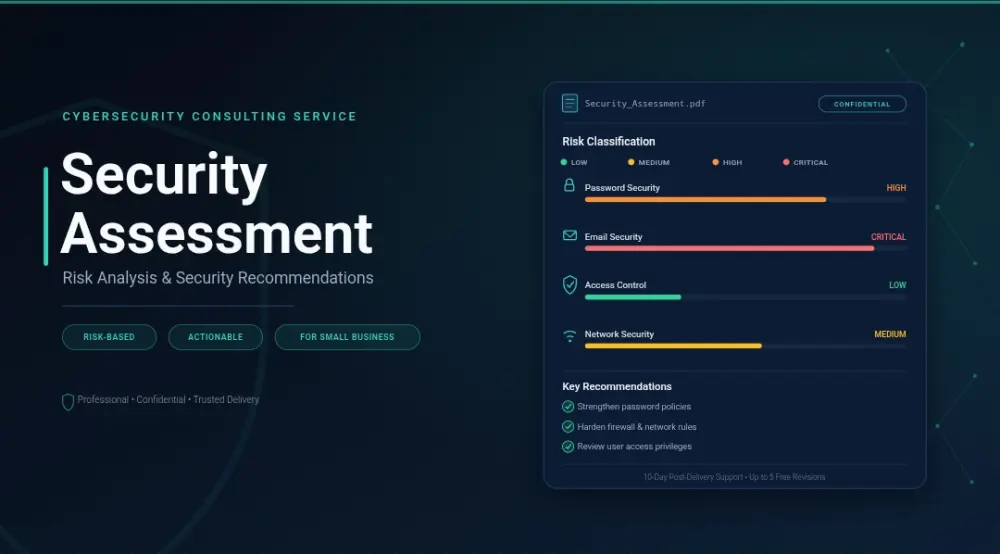Click the yellow Network Security risk bar
Viewport: 1000px width, 554px height.
[x=673, y=346]
